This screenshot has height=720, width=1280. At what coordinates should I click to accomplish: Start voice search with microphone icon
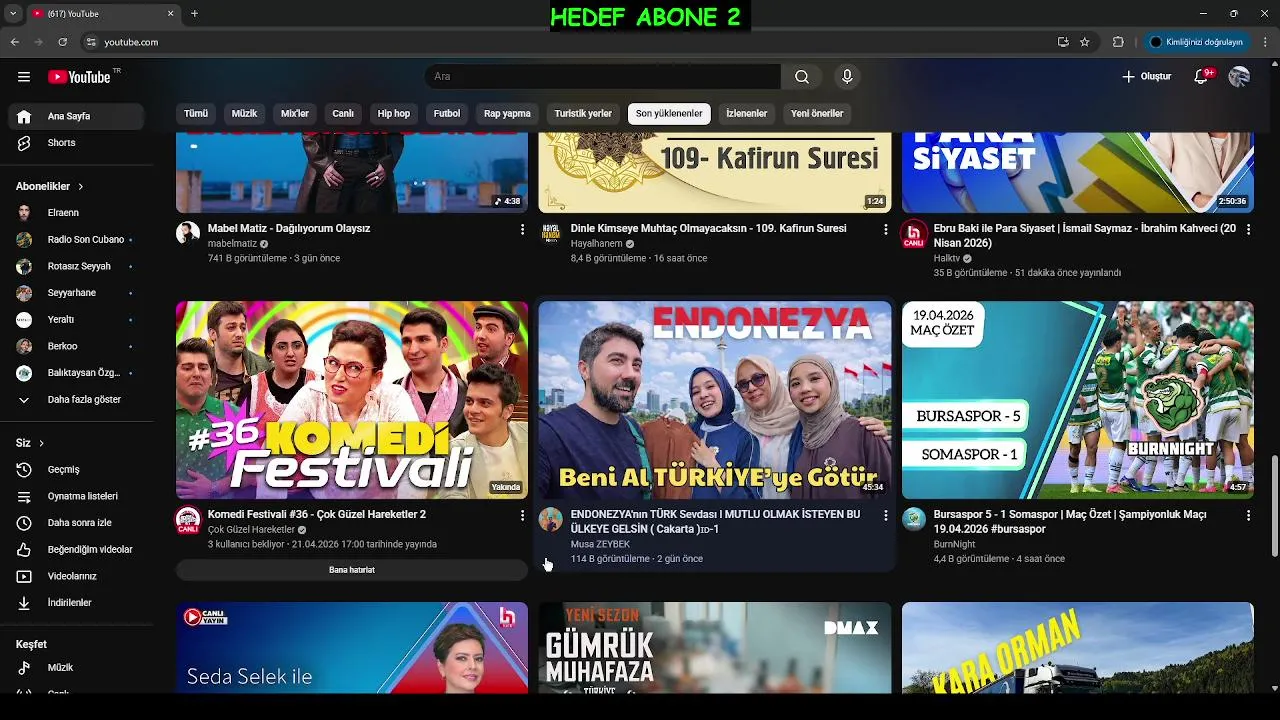coord(847,77)
